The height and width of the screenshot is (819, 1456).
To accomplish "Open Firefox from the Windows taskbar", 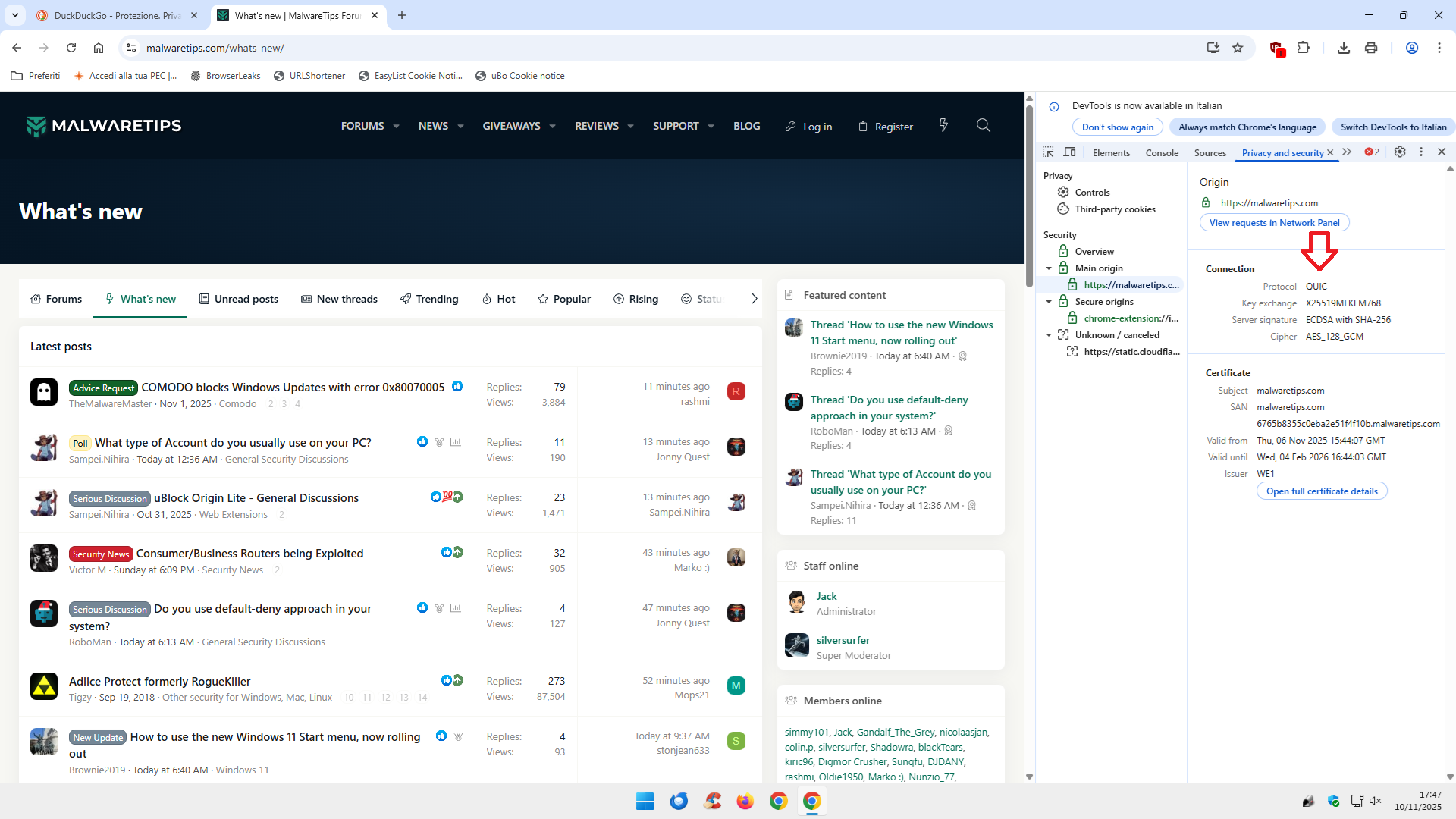I will click(745, 801).
